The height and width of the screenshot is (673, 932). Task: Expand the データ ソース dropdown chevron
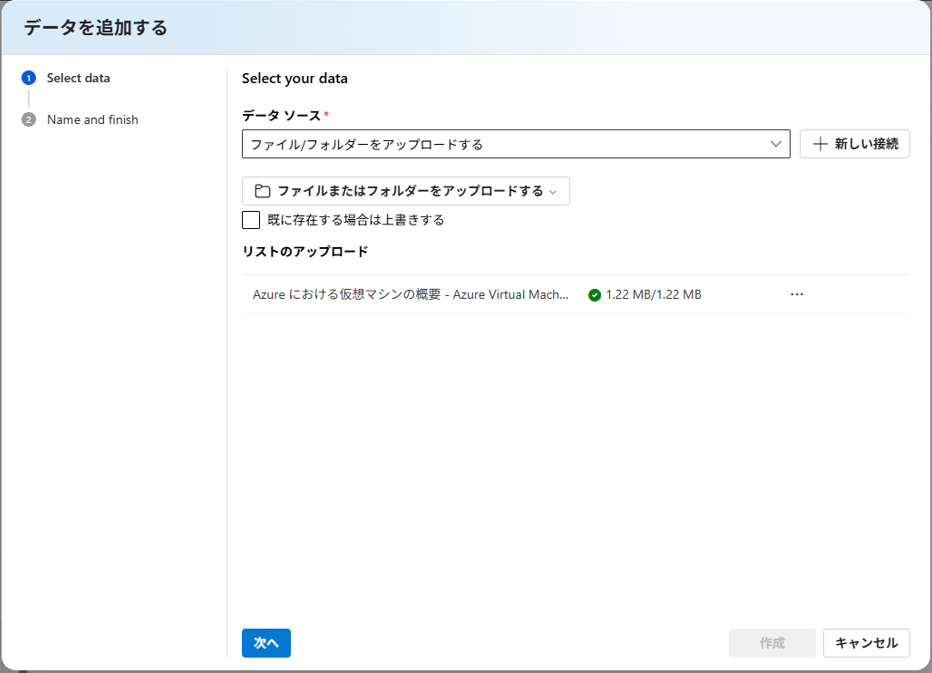(776, 144)
